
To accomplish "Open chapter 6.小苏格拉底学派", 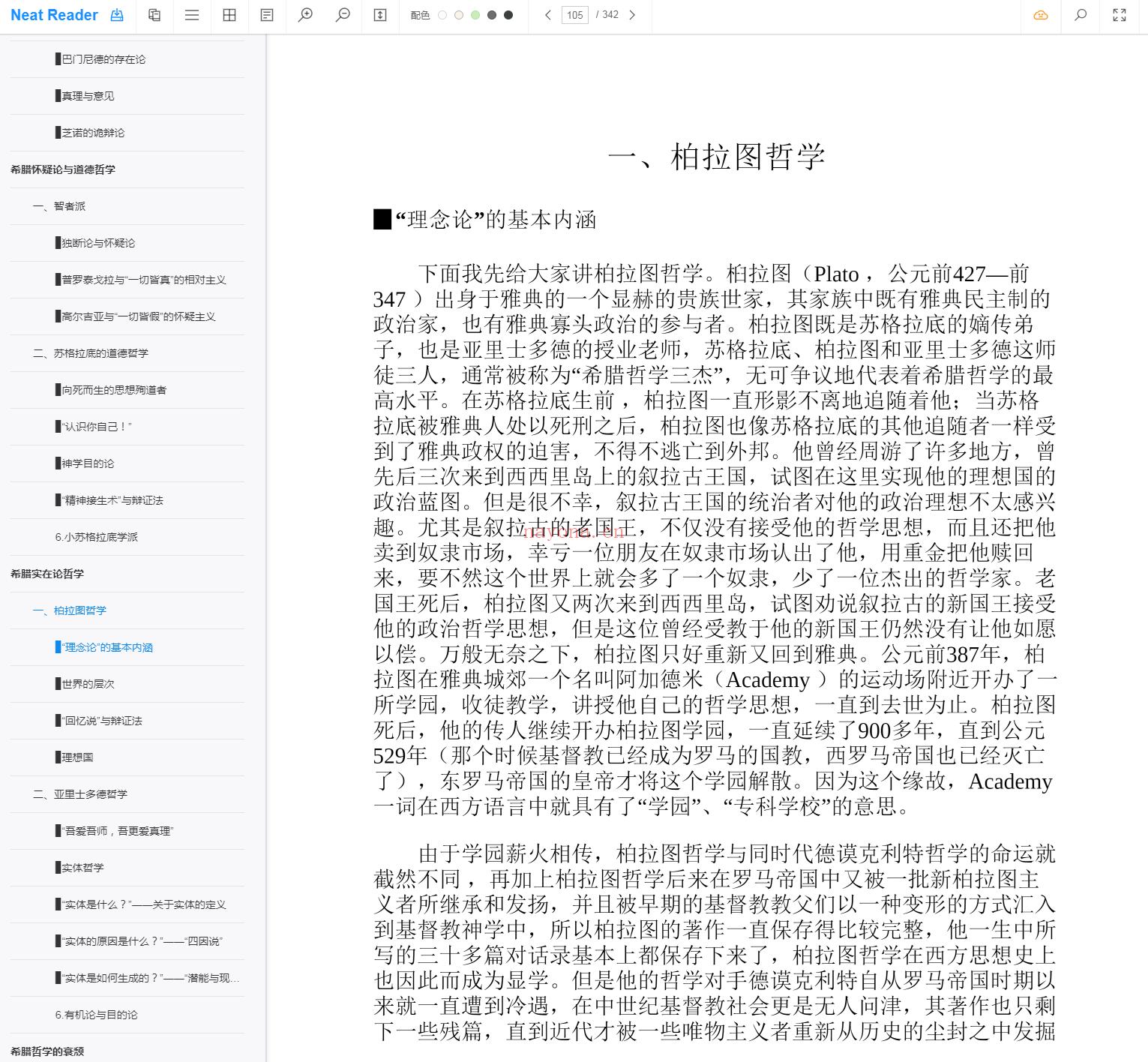I will click(96, 537).
